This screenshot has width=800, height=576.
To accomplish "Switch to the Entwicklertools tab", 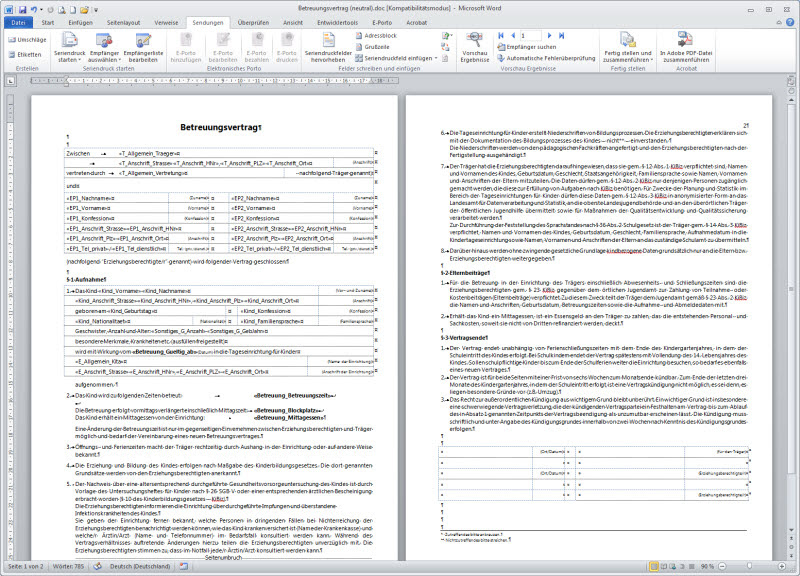I will (337, 22).
